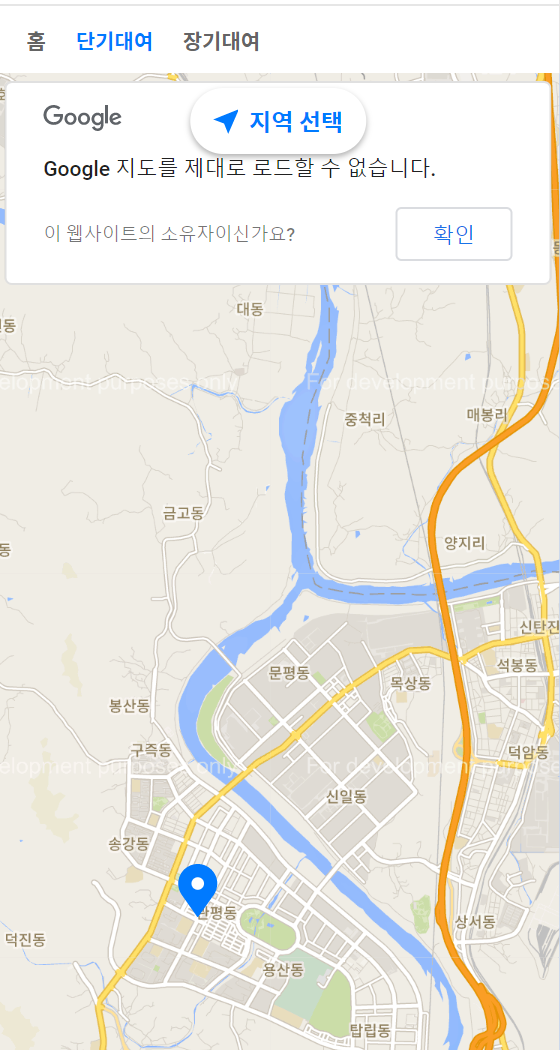Switch to the 단기대여 tab
The image size is (560, 1050).
click(115, 42)
